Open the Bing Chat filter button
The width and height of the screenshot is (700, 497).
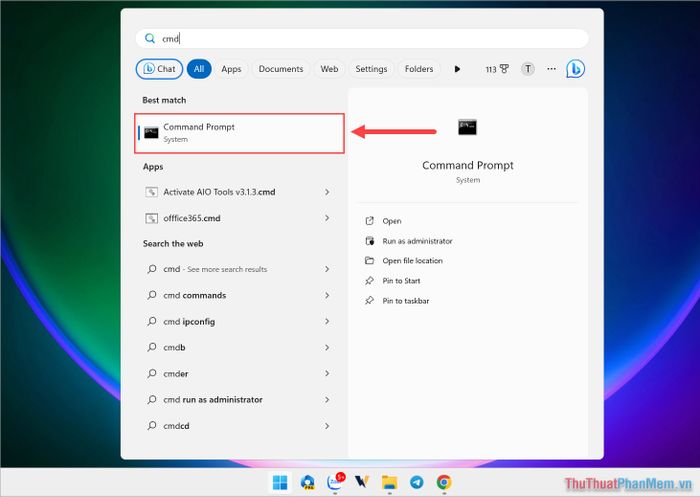tap(159, 69)
